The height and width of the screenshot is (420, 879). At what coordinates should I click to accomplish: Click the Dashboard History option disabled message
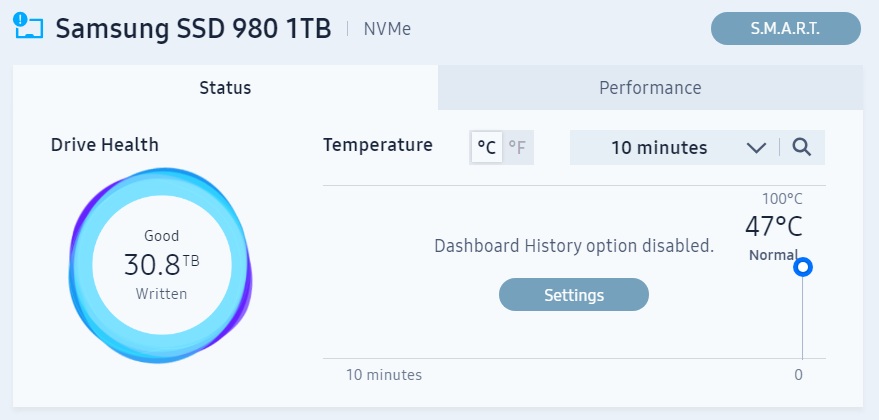574,246
